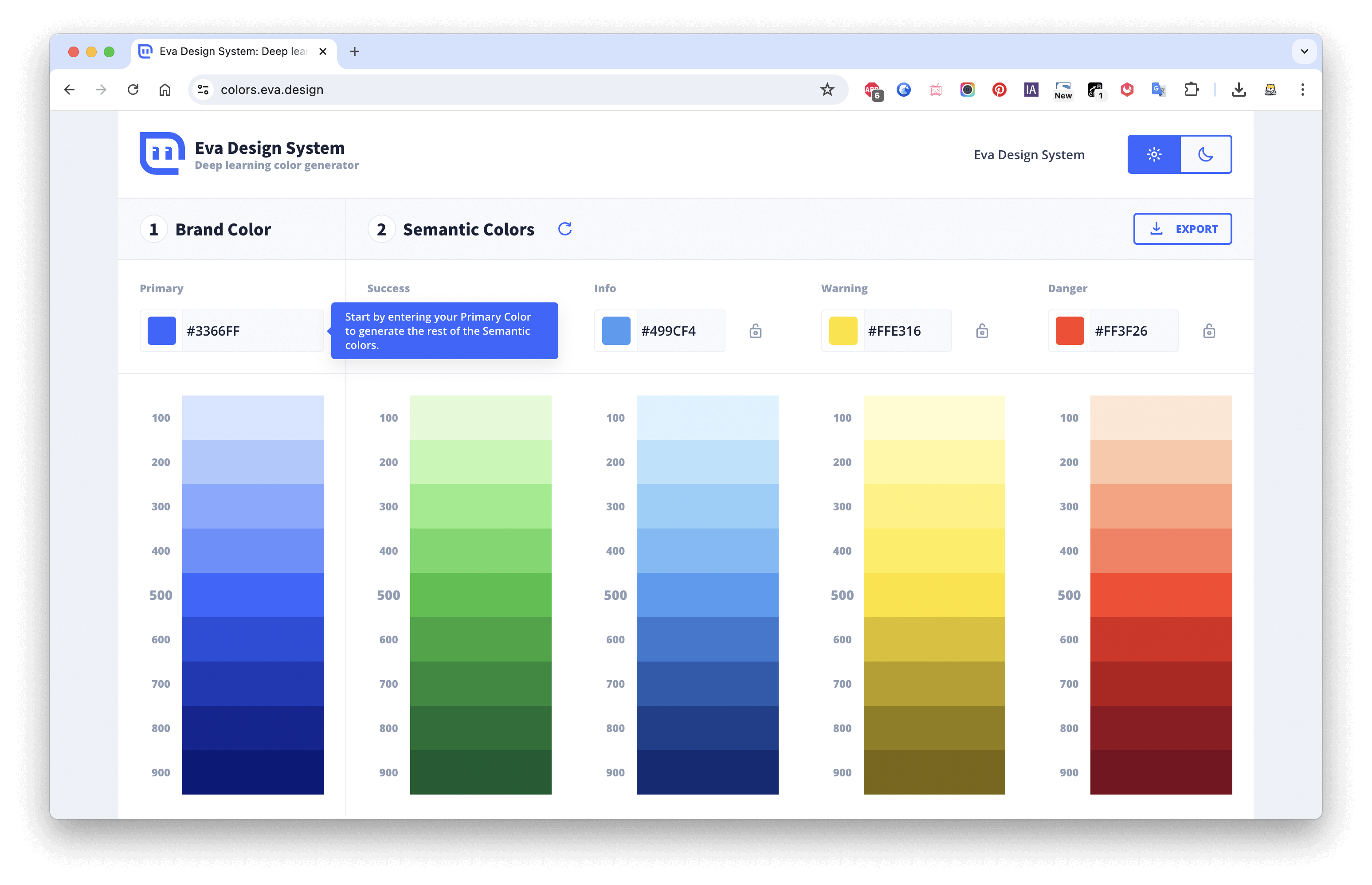1372x885 pixels.
Task: Expand the tab search dropdown arrow
Action: (1304, 52)
